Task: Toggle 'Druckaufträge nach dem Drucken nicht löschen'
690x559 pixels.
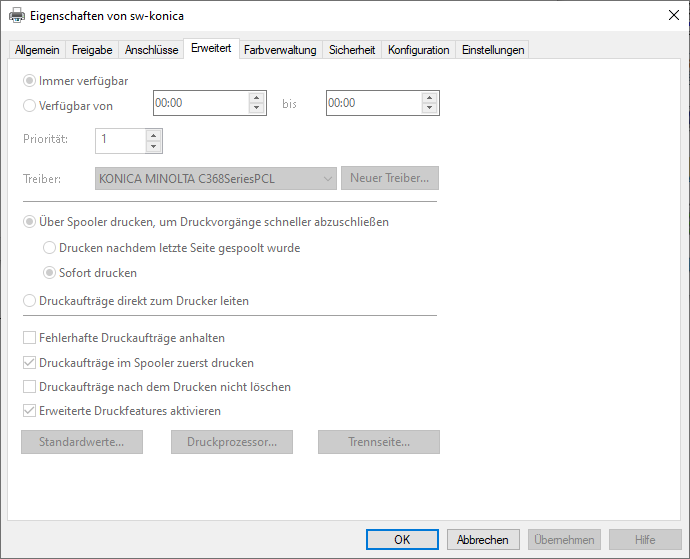Action: tap(29, 386)
